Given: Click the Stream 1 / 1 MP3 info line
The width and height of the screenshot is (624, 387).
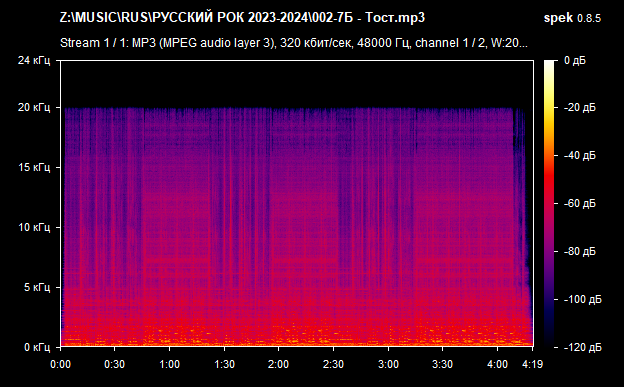Looking at the screenshot, I should tap(294, 43).
